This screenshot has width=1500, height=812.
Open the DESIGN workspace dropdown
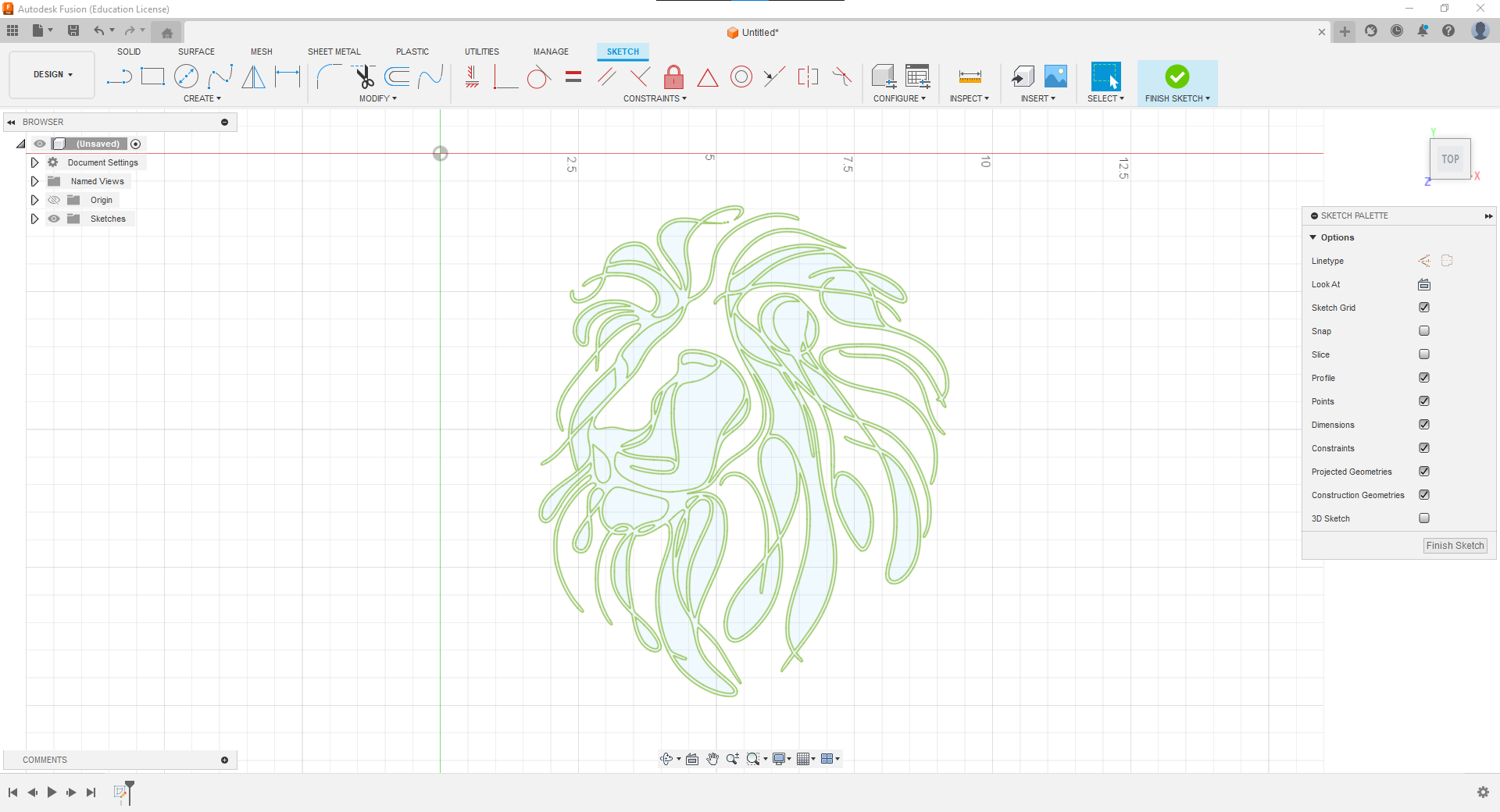(x=52, y=75)
